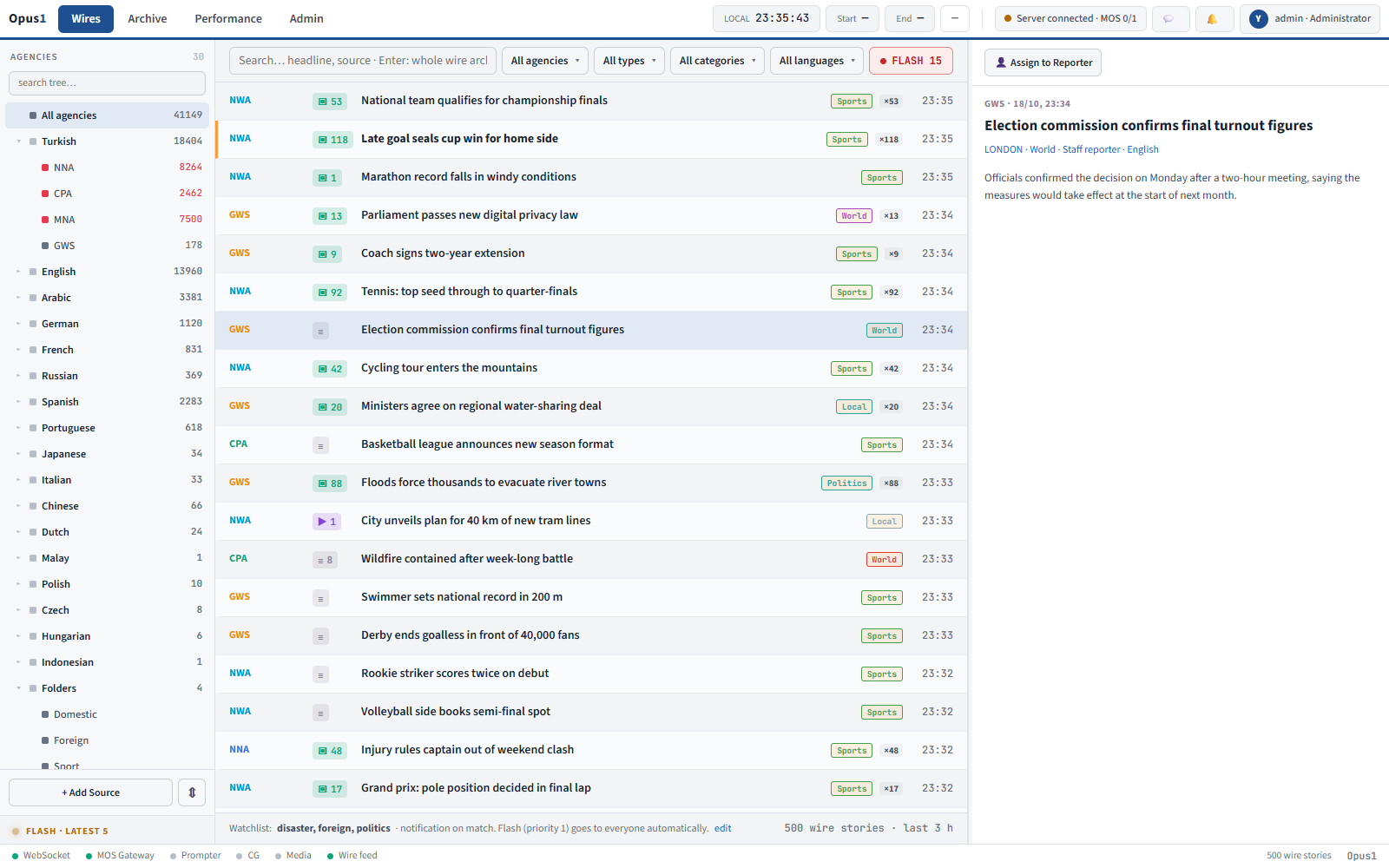This screenshot has height=868, width=1389.
Task: Collapse the Turkish agency group
Action: pos(18,141)
